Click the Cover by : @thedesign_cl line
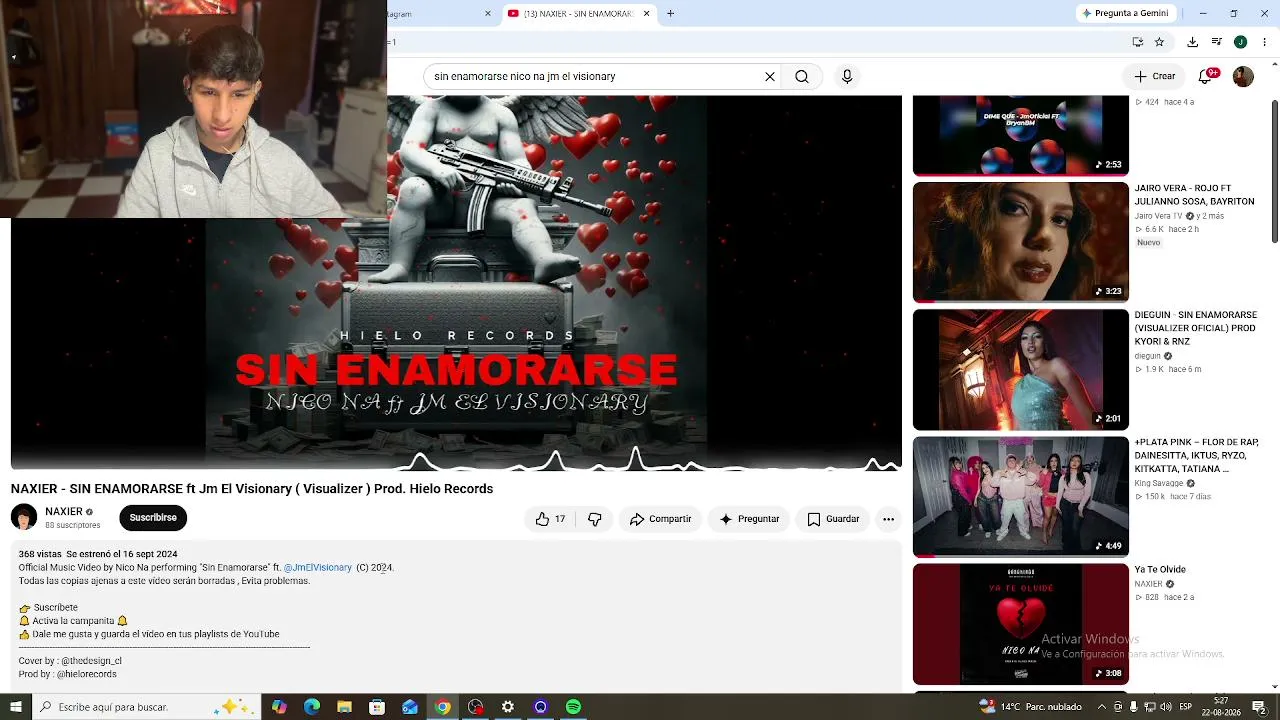The width and height of the screenshot is (1280, 720). point(70,661)
